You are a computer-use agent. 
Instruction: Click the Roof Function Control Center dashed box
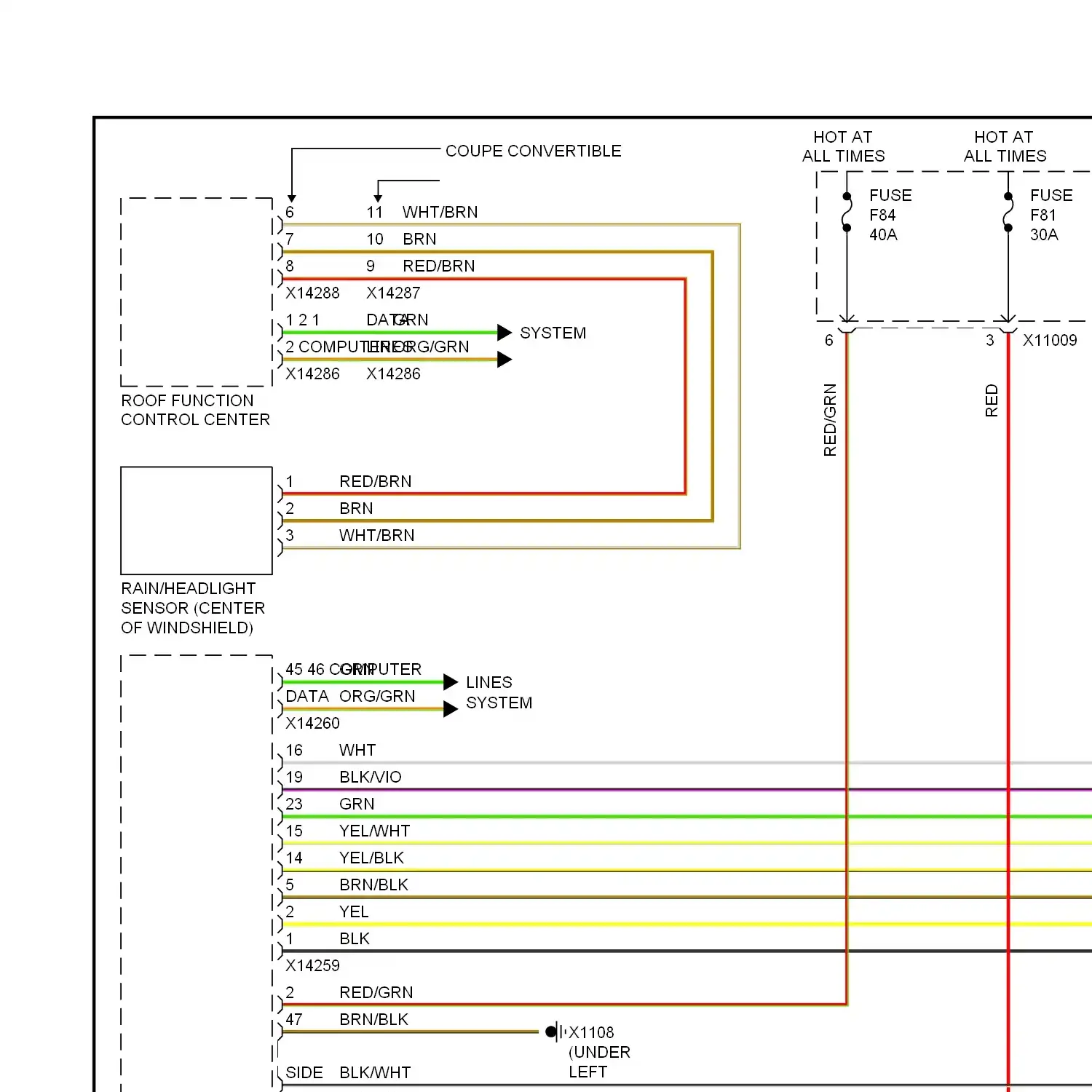click(x=197, y=292)
